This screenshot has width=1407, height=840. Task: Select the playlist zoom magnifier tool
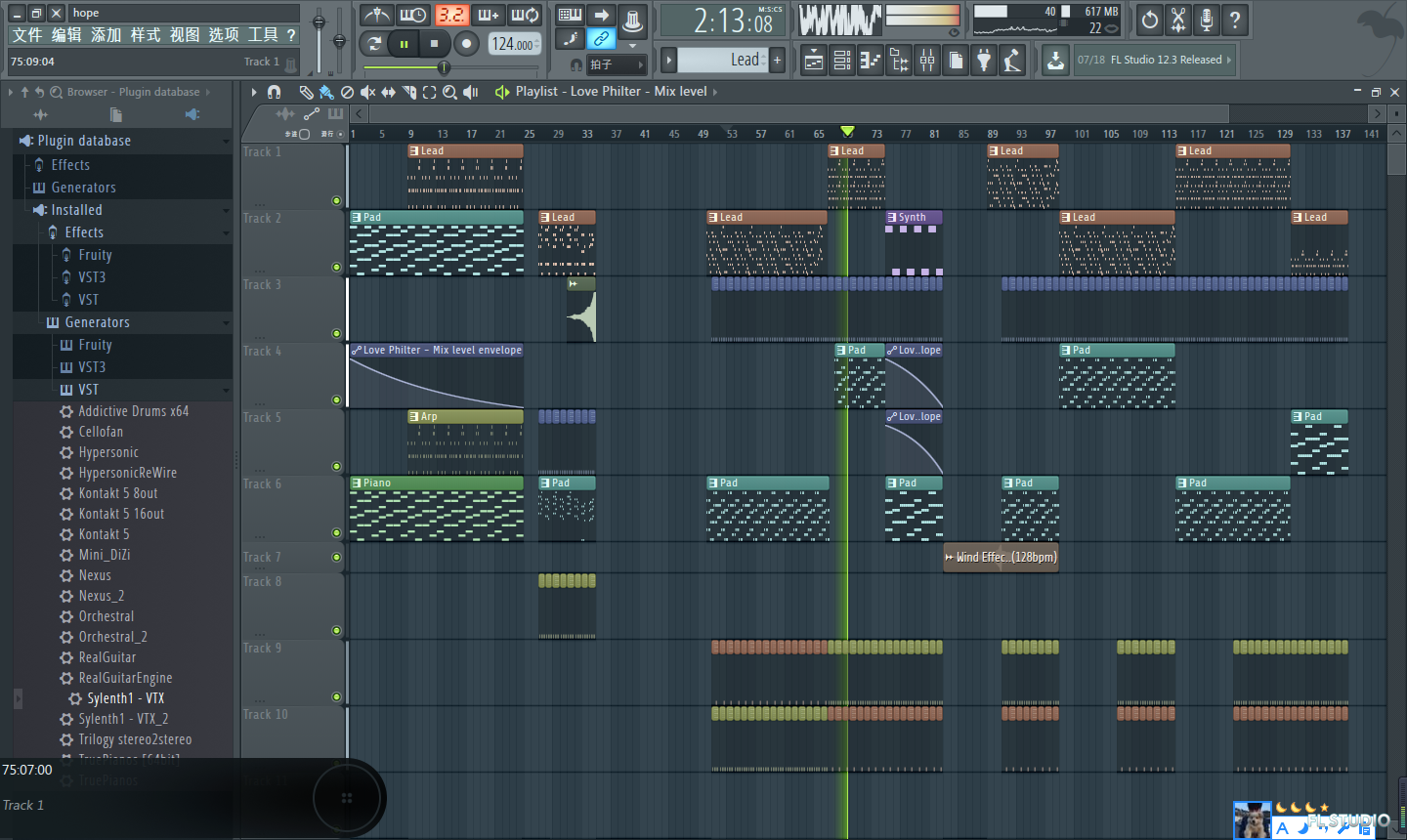pos(449,92)
